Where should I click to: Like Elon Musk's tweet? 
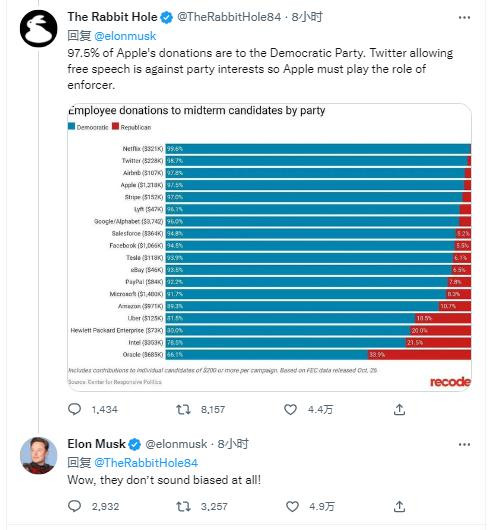tap(292, 506)
